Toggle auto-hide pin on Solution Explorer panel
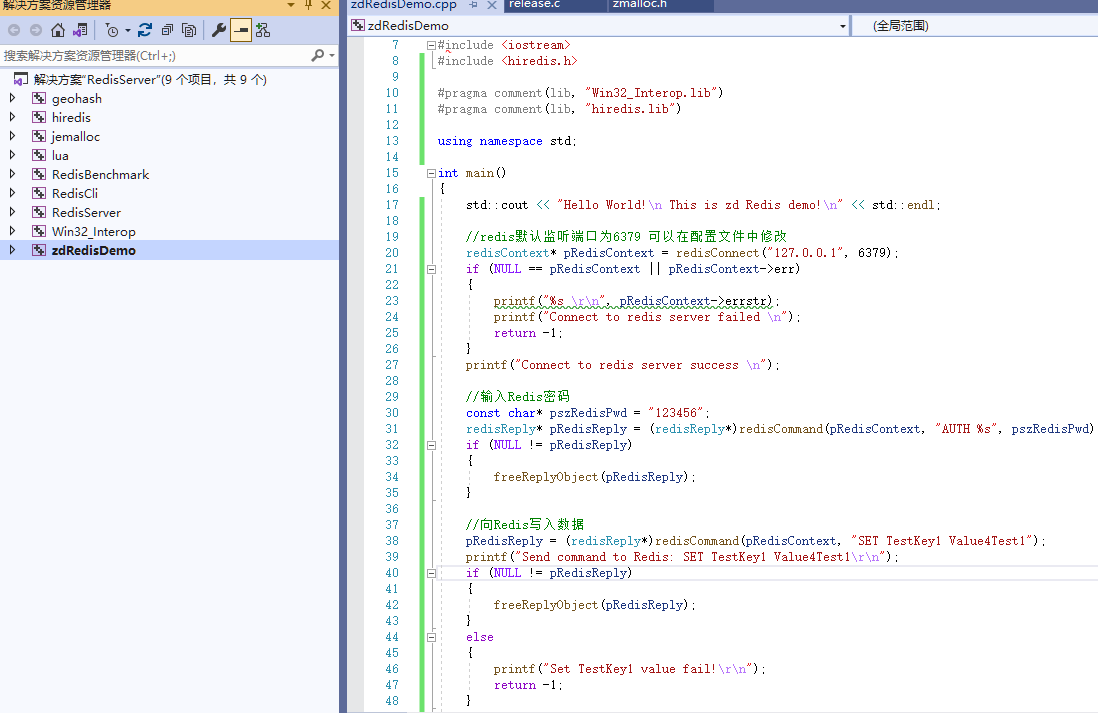The height and width of the screenshot is (713, 1098). click(308, 5)
